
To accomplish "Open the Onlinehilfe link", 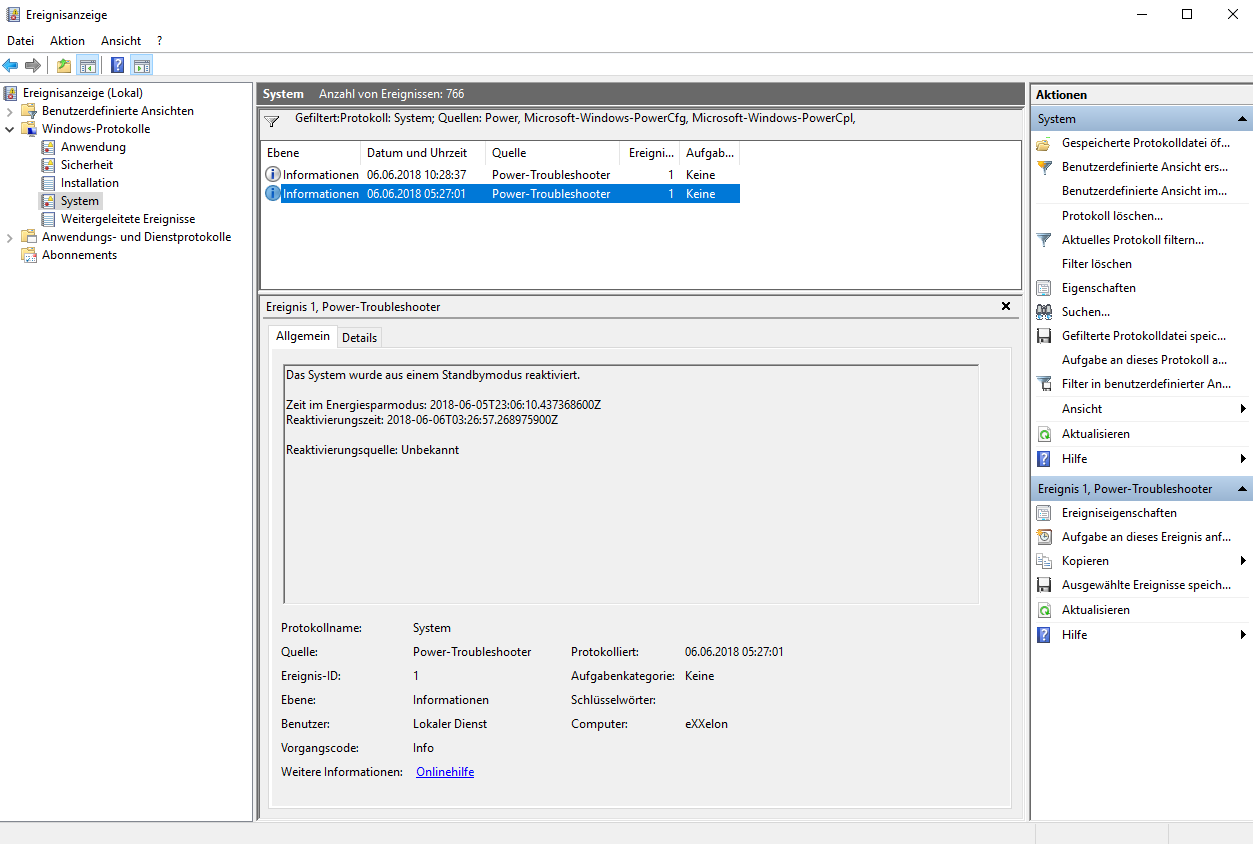I will point(445,772).
